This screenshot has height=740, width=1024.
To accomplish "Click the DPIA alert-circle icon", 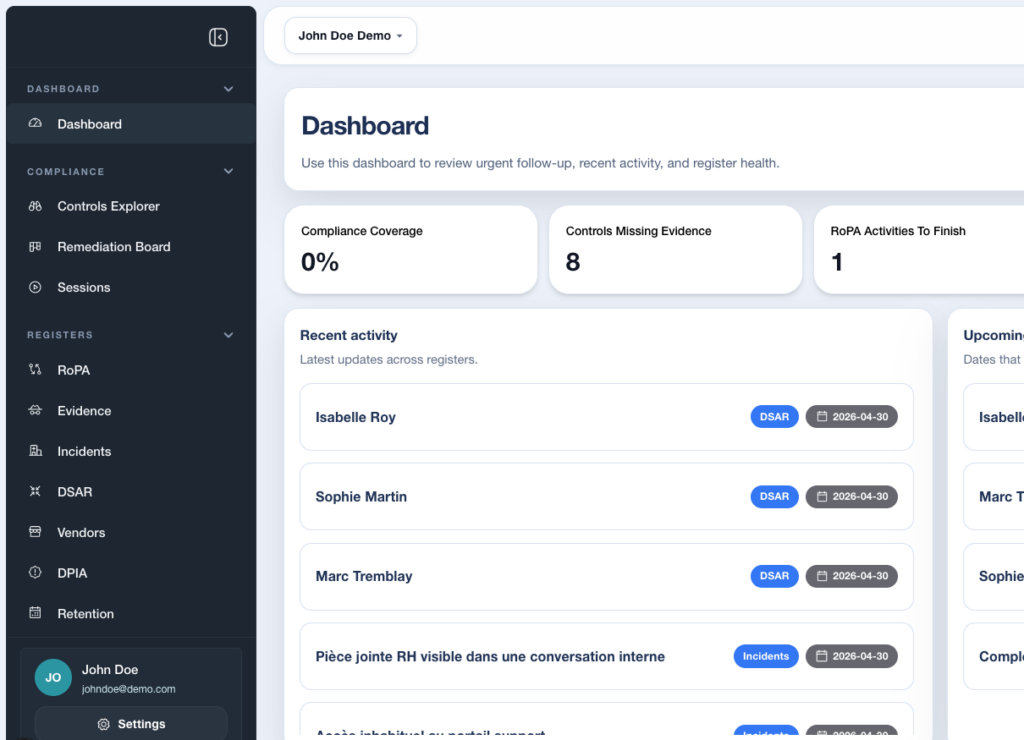I will point(35,572).
